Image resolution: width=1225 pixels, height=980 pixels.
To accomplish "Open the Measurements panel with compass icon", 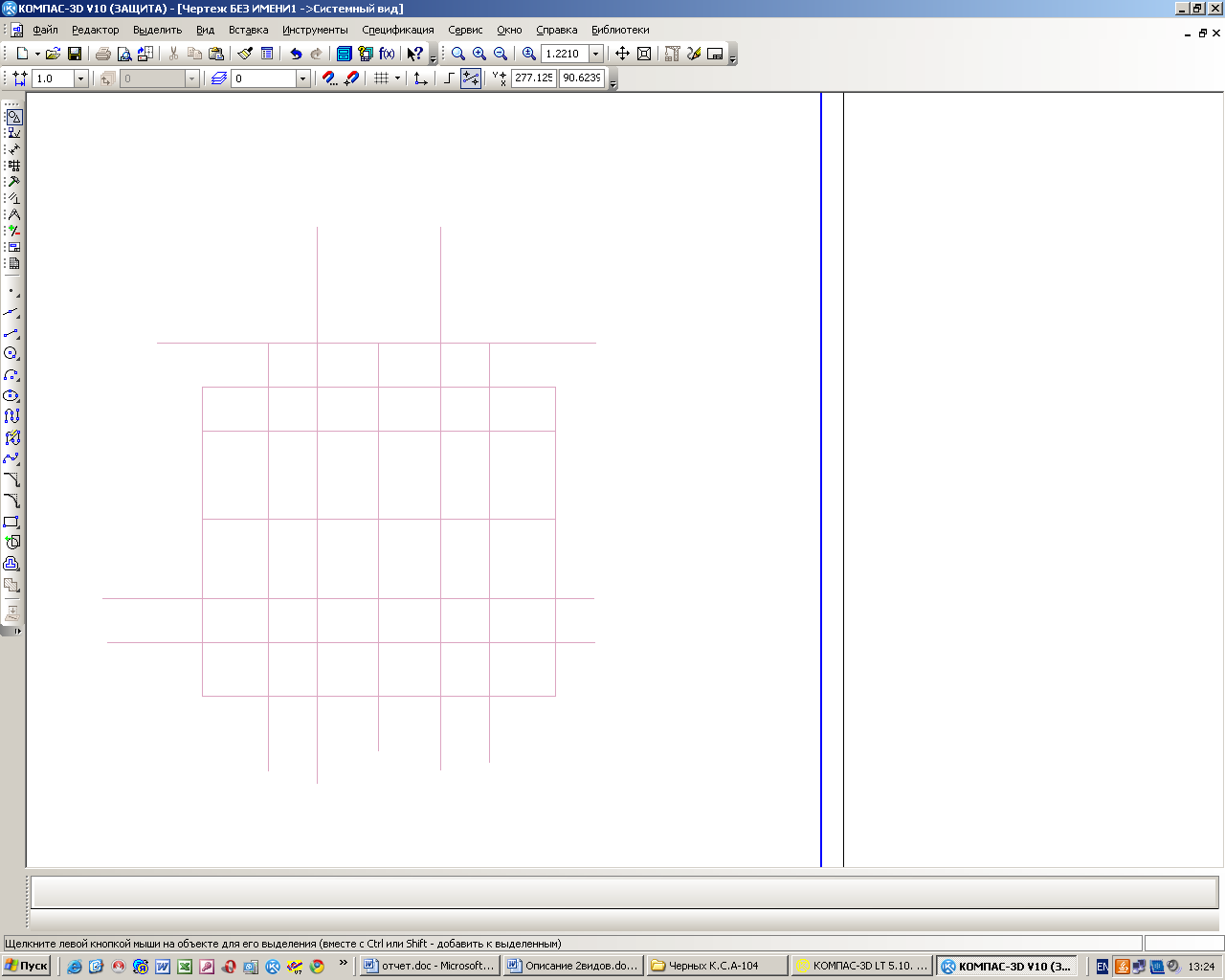I will pyautogui.click(x=13, y=214).
